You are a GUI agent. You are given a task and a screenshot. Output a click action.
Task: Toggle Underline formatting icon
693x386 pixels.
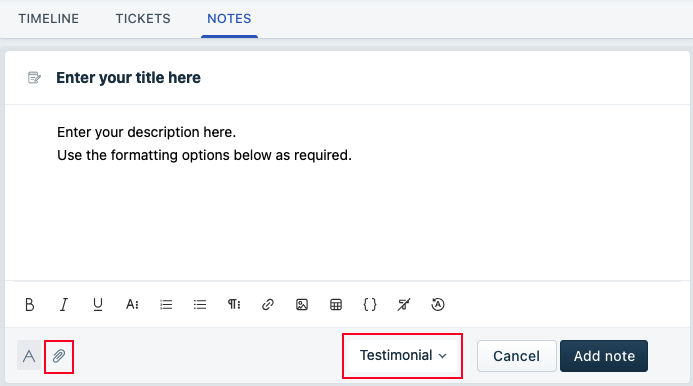98,304
